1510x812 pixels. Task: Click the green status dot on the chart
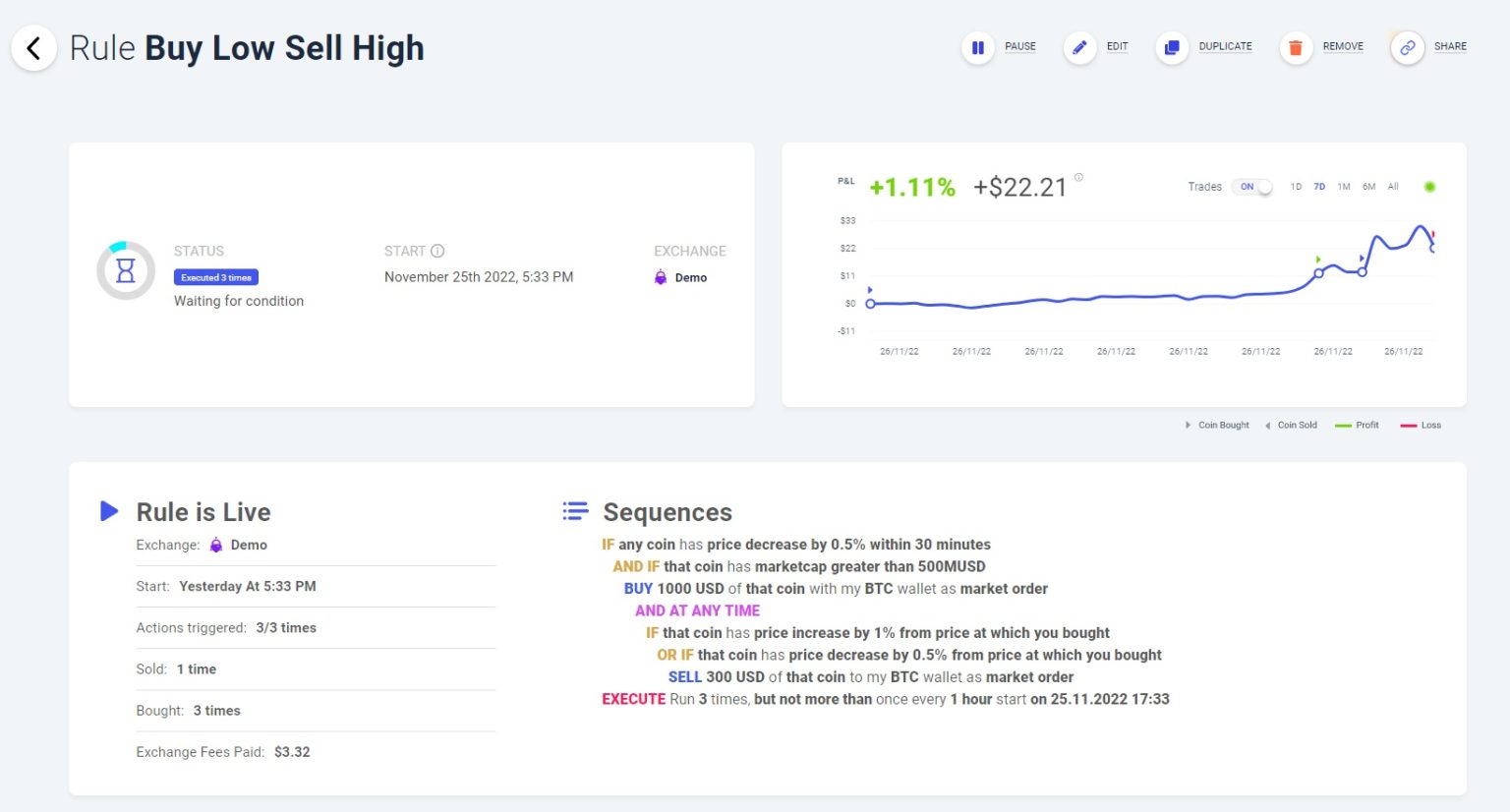pos(1430,186)
